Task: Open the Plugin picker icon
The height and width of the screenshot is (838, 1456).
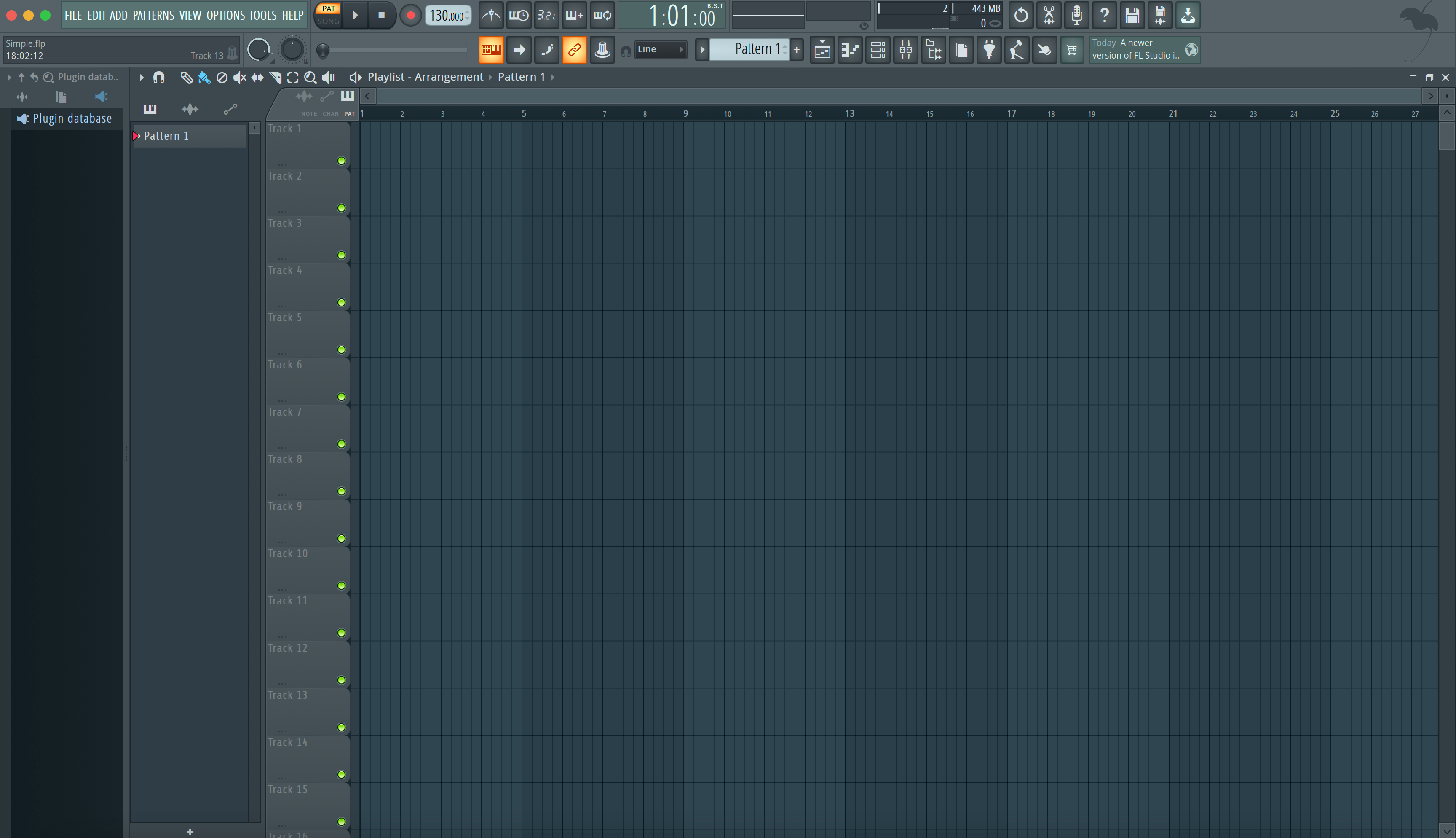Action: click(989, 50)
